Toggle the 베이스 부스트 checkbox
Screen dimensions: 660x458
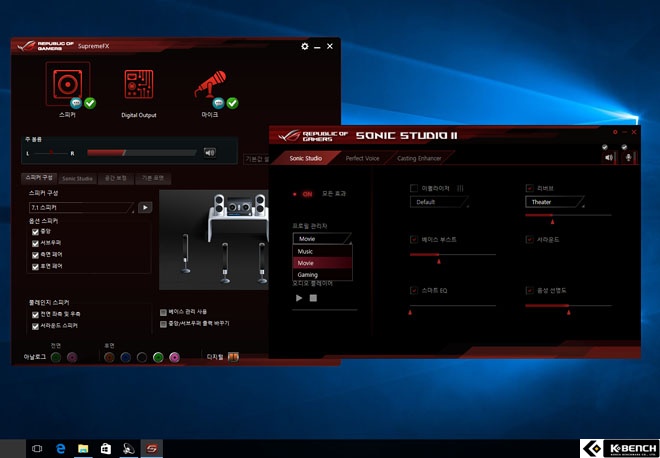pyautogui.click(x=414, y=240)
